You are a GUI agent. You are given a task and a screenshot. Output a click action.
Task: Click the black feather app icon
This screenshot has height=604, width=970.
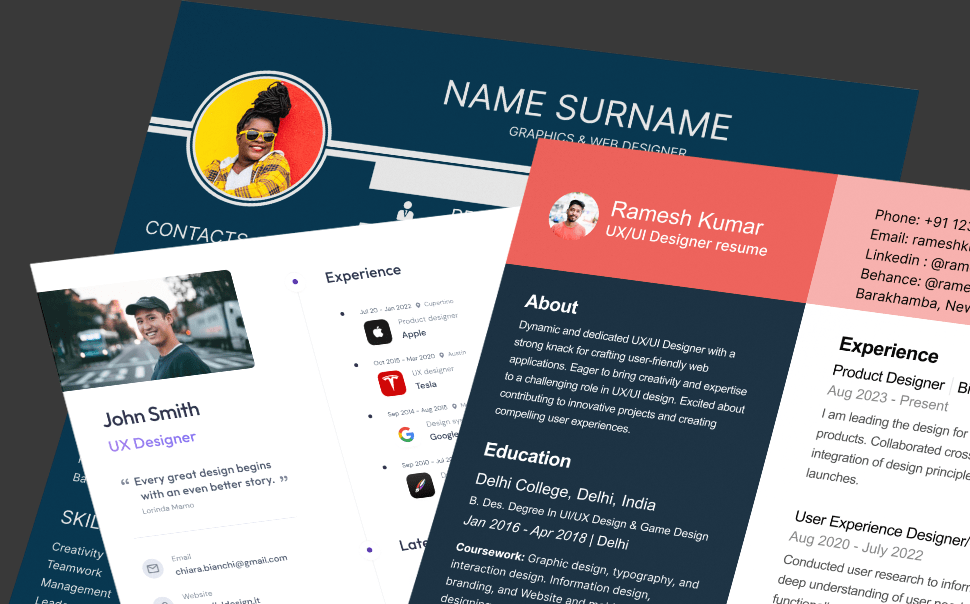tap(420, 485)
